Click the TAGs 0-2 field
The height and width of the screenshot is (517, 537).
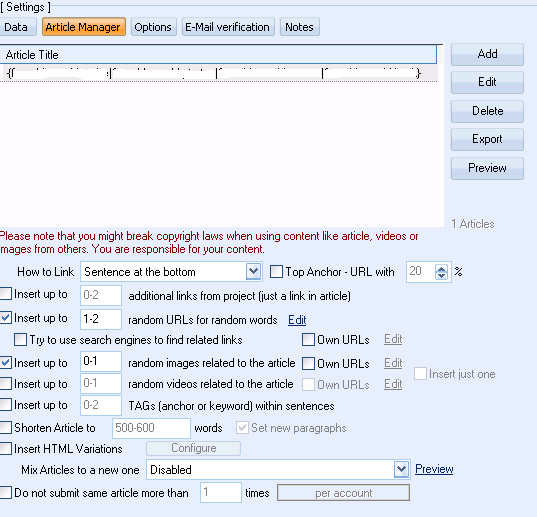101,405
